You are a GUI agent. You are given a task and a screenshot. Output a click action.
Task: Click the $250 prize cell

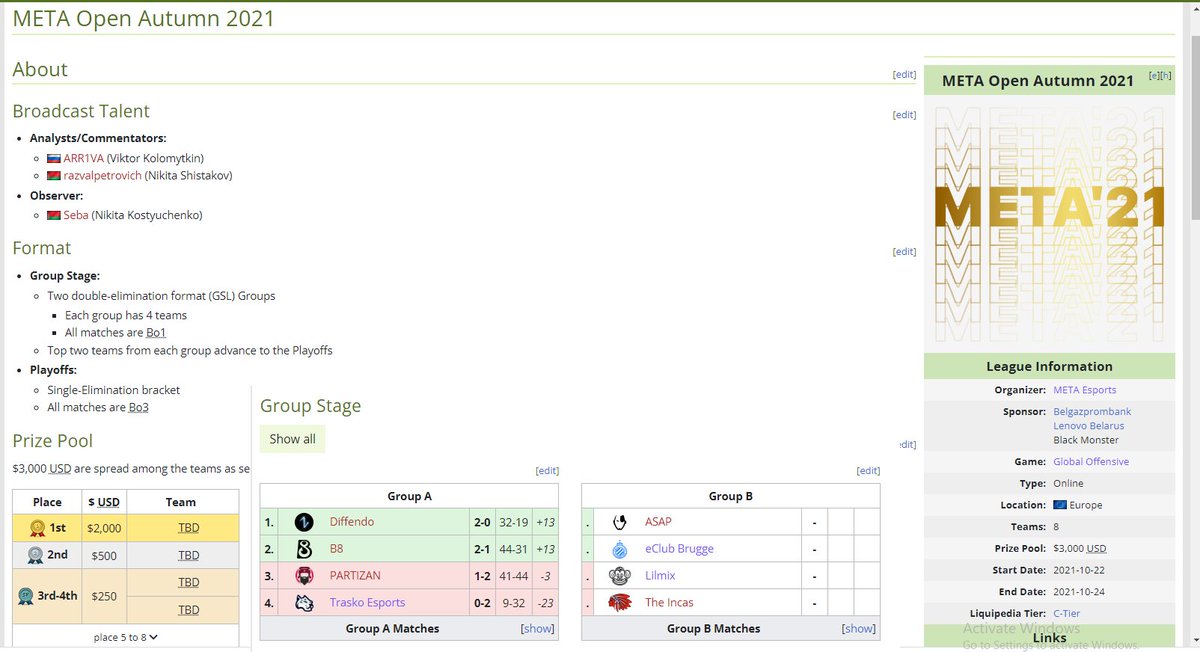point(104,595)
